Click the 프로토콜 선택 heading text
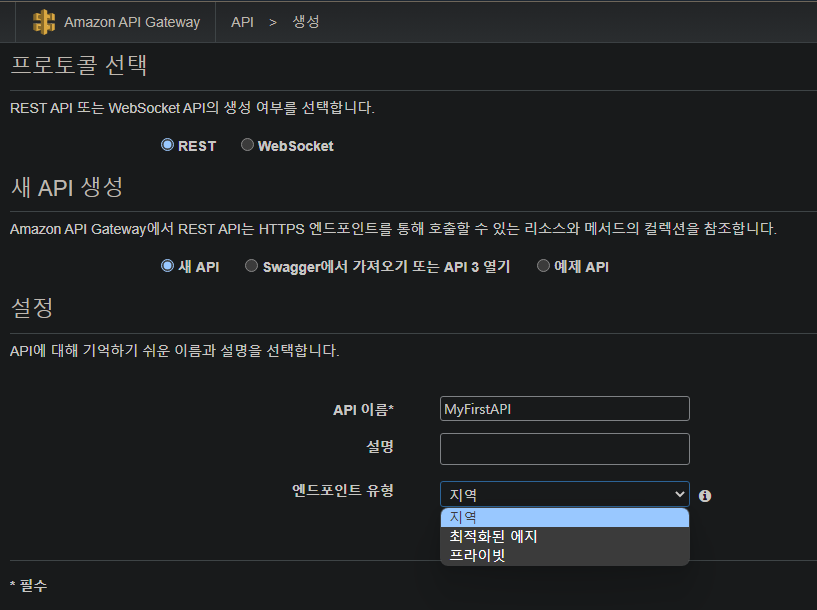 click(79, 66)
